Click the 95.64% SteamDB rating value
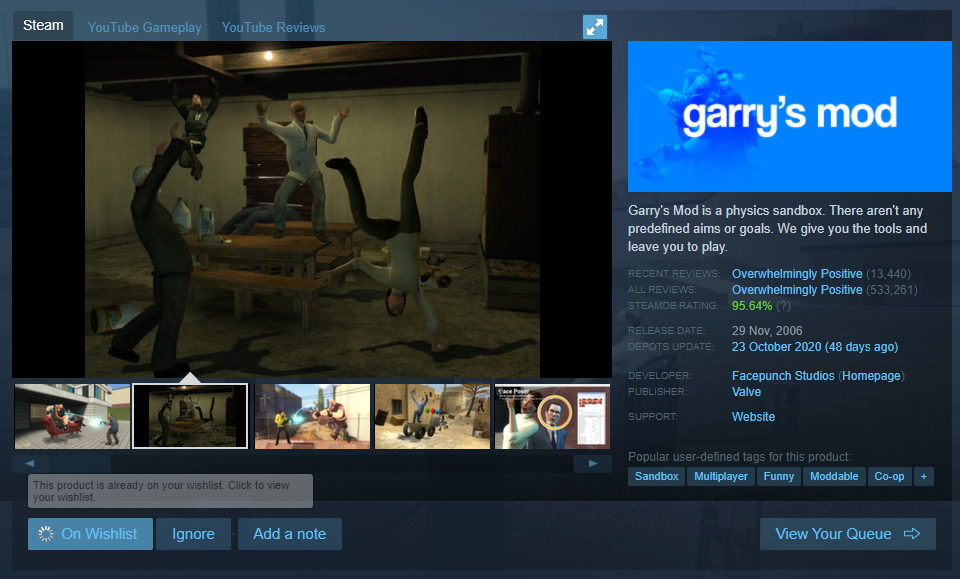 point(752,305)
